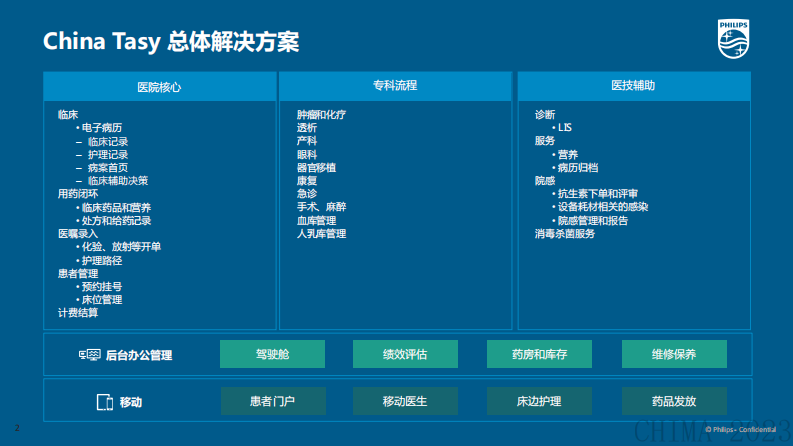The height and width of the screenshot is (446, 793).
Task: Select the 移动医生 box
Action: coord(405,401)
